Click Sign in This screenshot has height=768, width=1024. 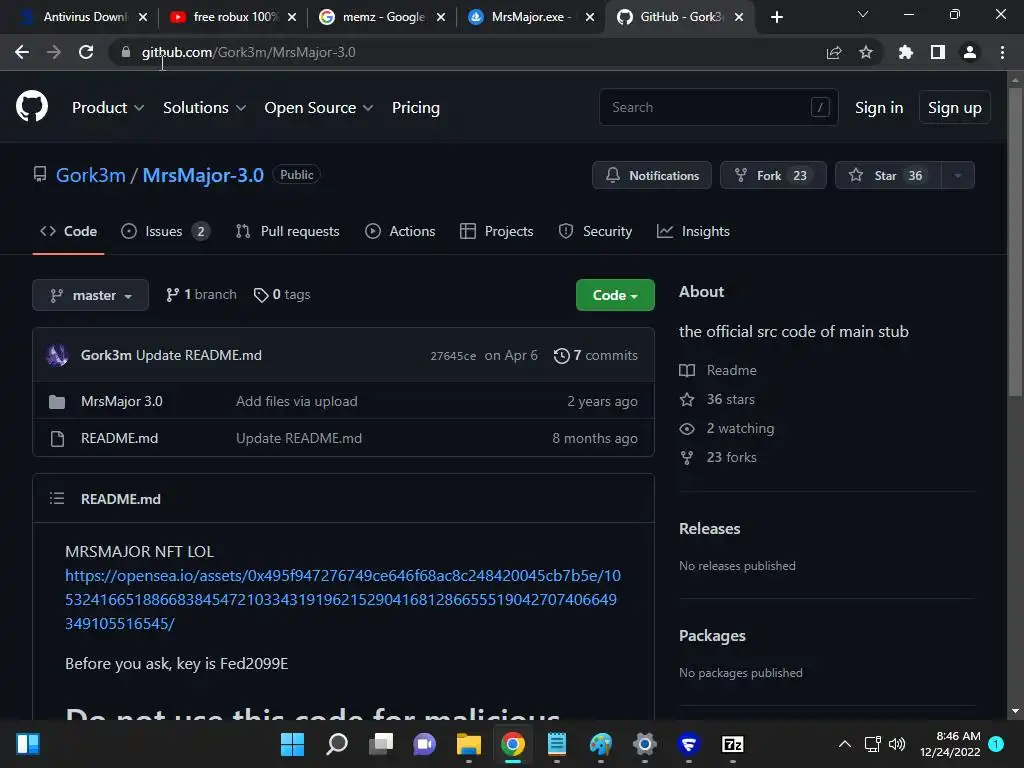click(x=879, y=108)
